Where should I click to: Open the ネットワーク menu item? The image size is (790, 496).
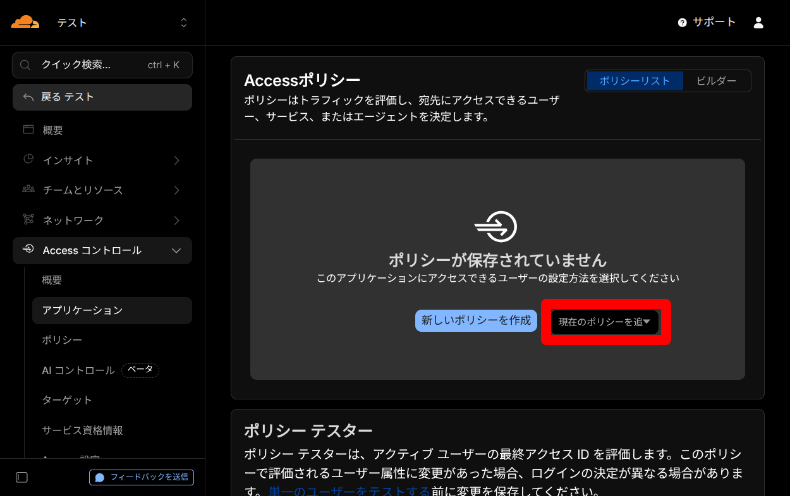point(102,220)
